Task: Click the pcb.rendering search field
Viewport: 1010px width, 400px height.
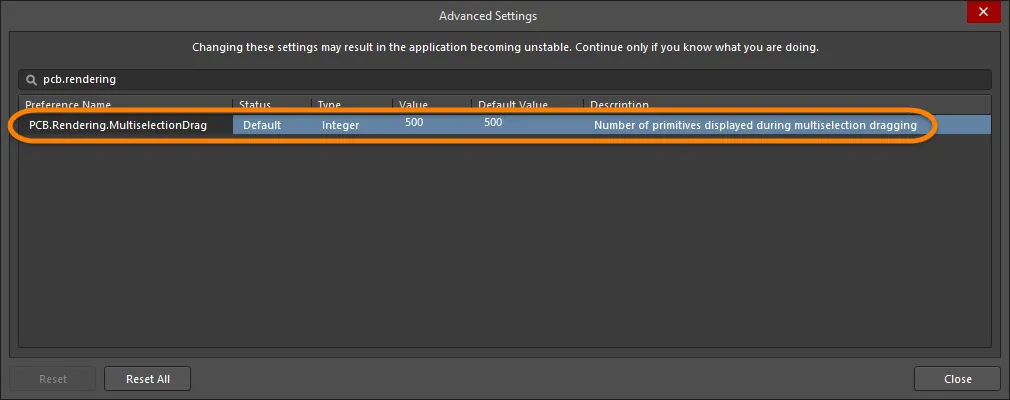Action: tap(505, 80)
